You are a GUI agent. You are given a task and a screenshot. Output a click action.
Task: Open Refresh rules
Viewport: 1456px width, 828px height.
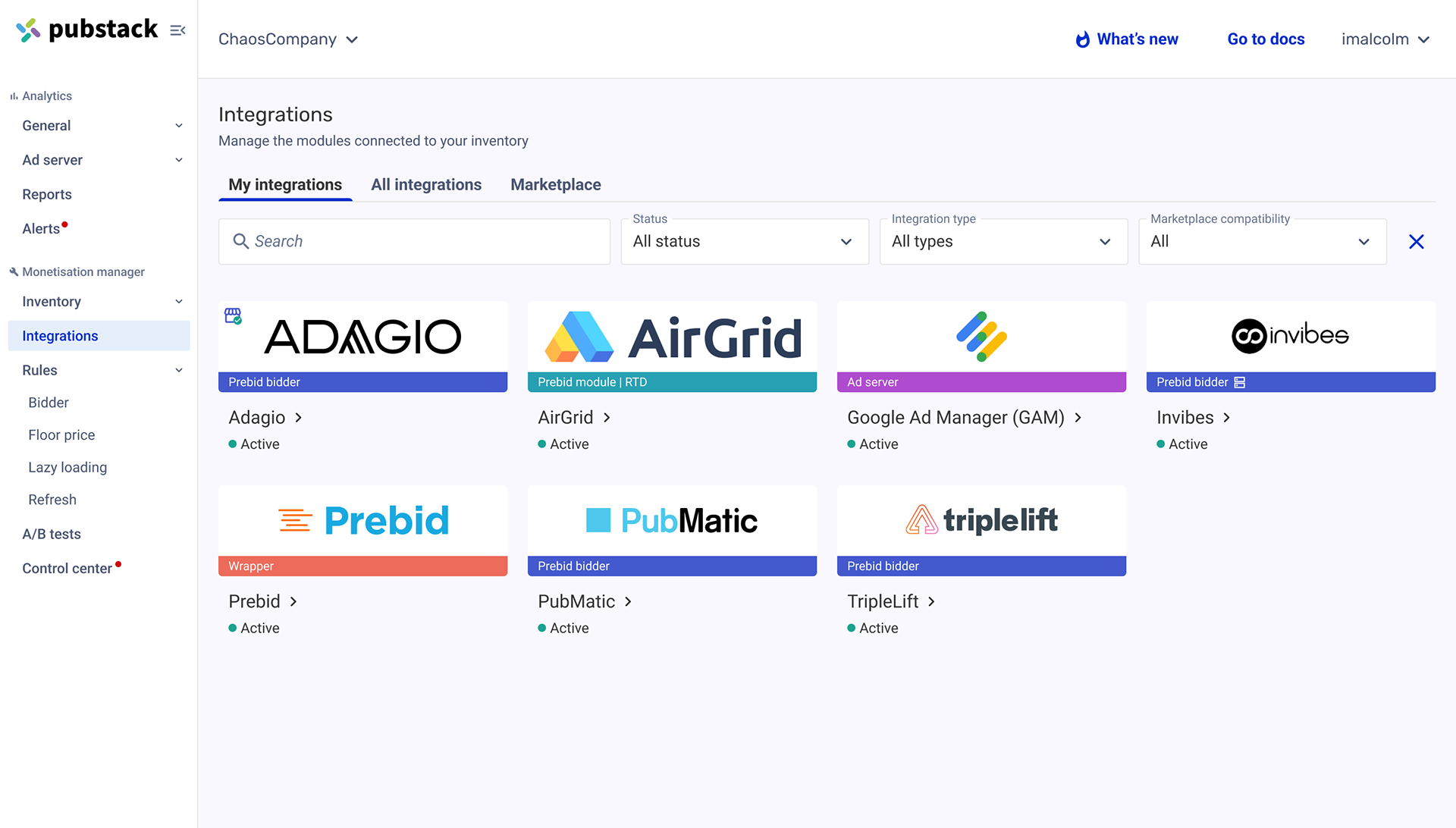[52, 500]
